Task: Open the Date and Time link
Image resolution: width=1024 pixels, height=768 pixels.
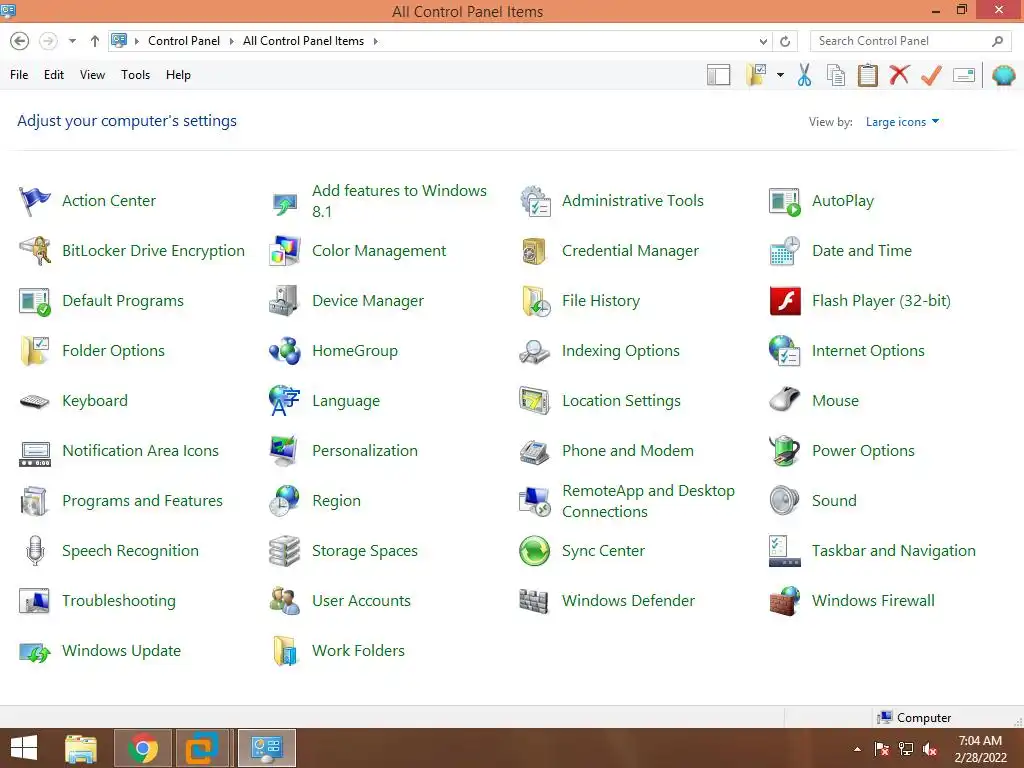Action: coord(861,251)
